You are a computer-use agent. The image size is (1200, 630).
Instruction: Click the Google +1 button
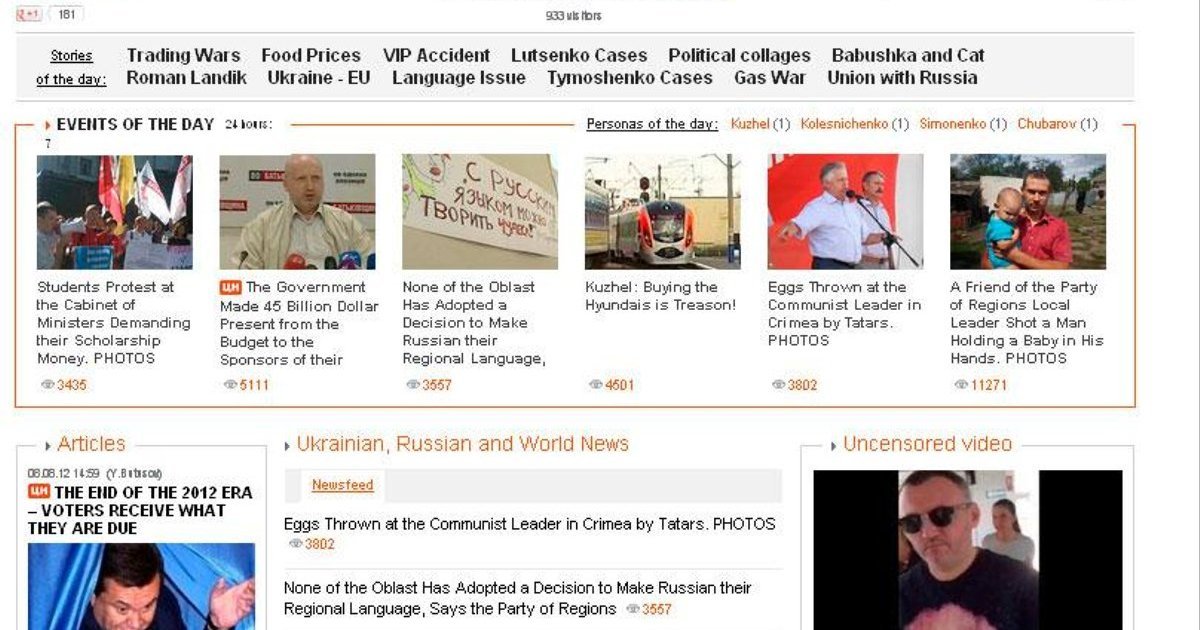click(x=29, y=14)
